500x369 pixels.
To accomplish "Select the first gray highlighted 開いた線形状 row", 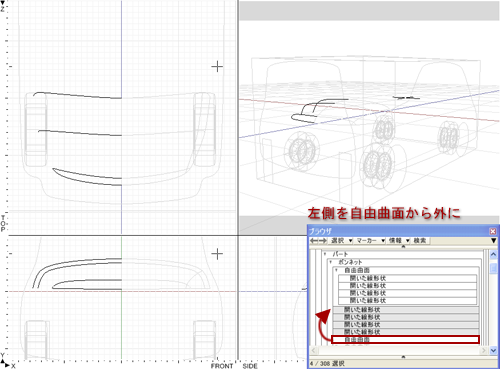I will [x=406, y=310].
